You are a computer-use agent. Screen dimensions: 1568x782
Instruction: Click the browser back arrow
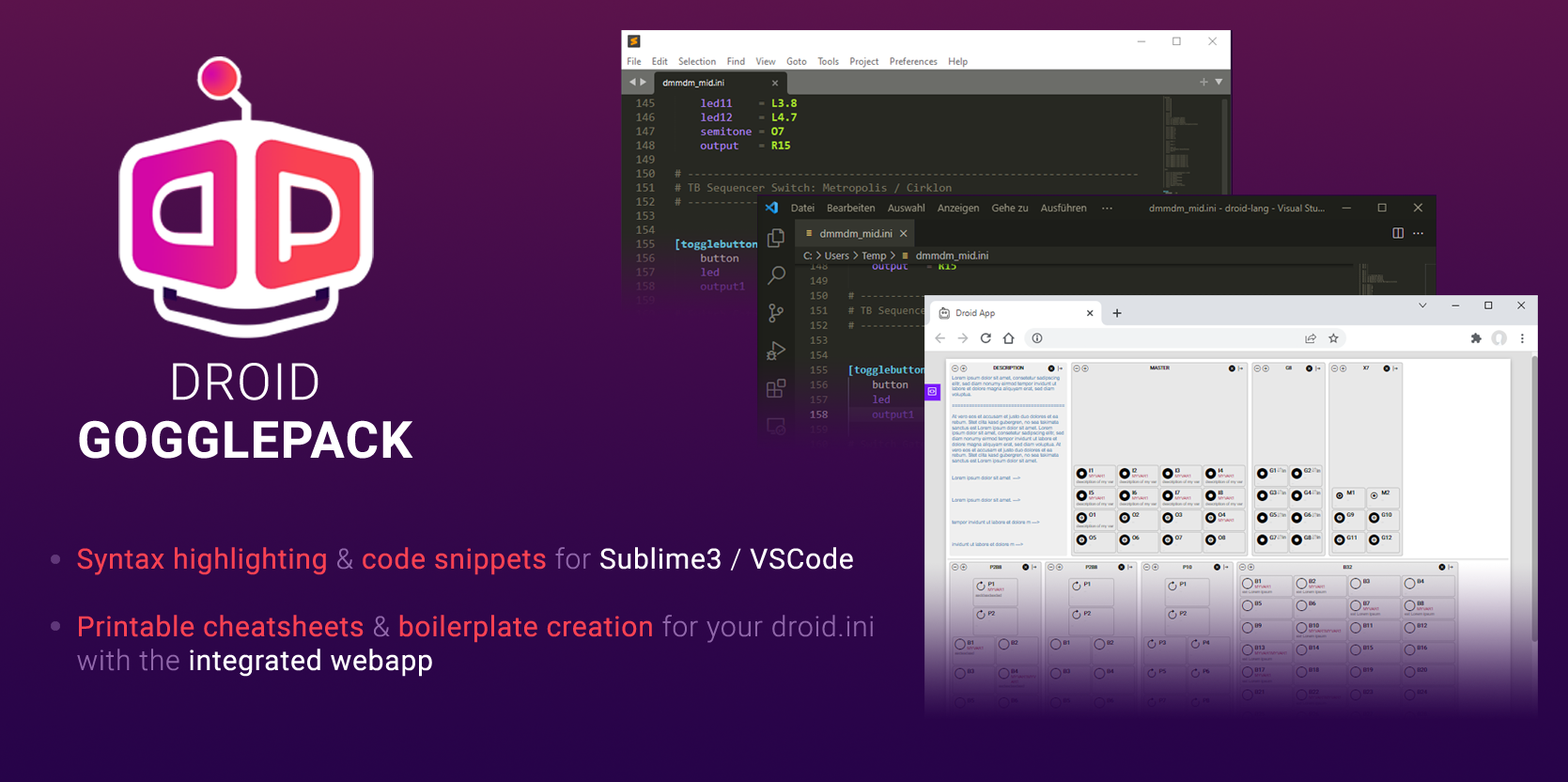click(940, 338)
